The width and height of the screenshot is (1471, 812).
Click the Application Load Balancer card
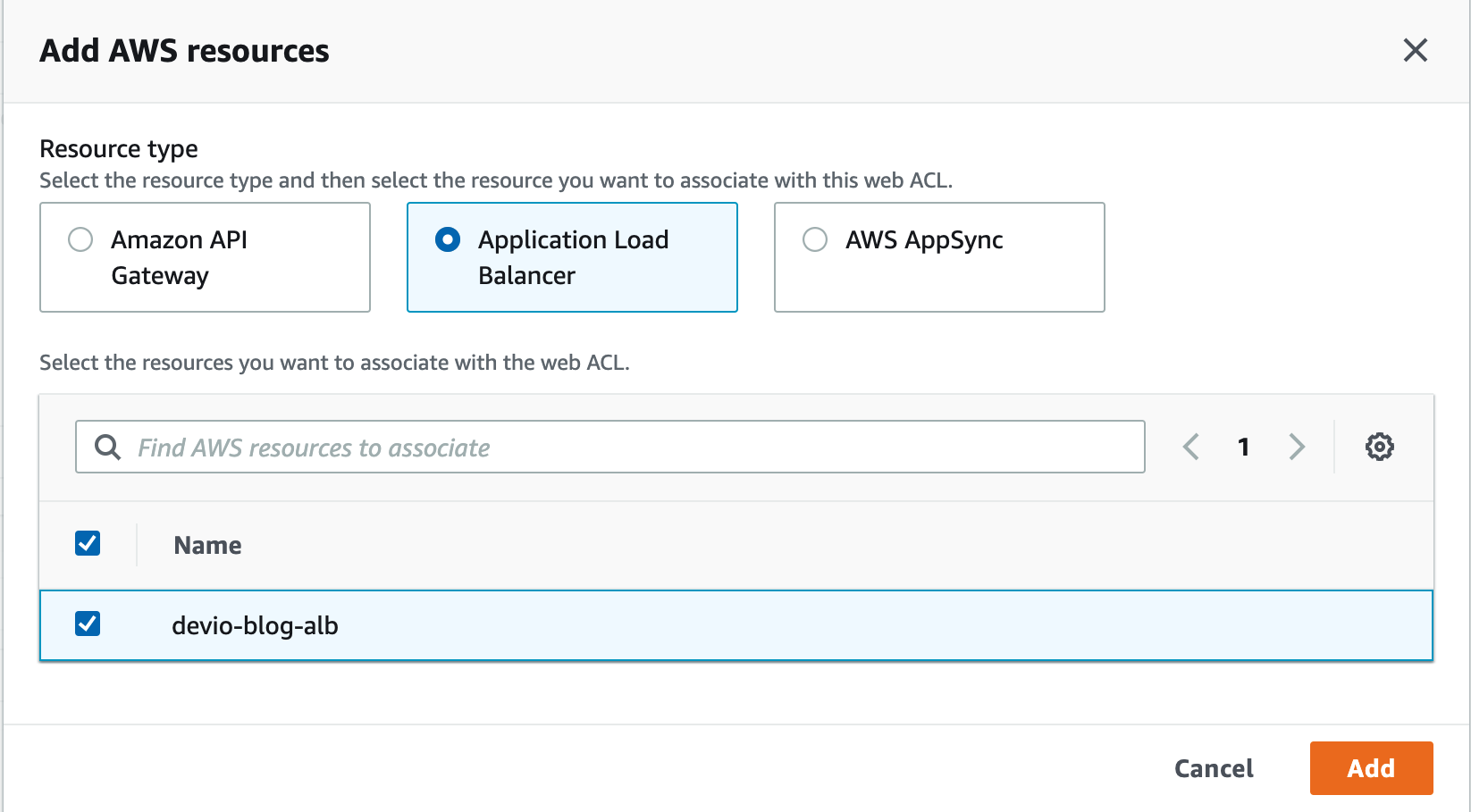(572, 257)
